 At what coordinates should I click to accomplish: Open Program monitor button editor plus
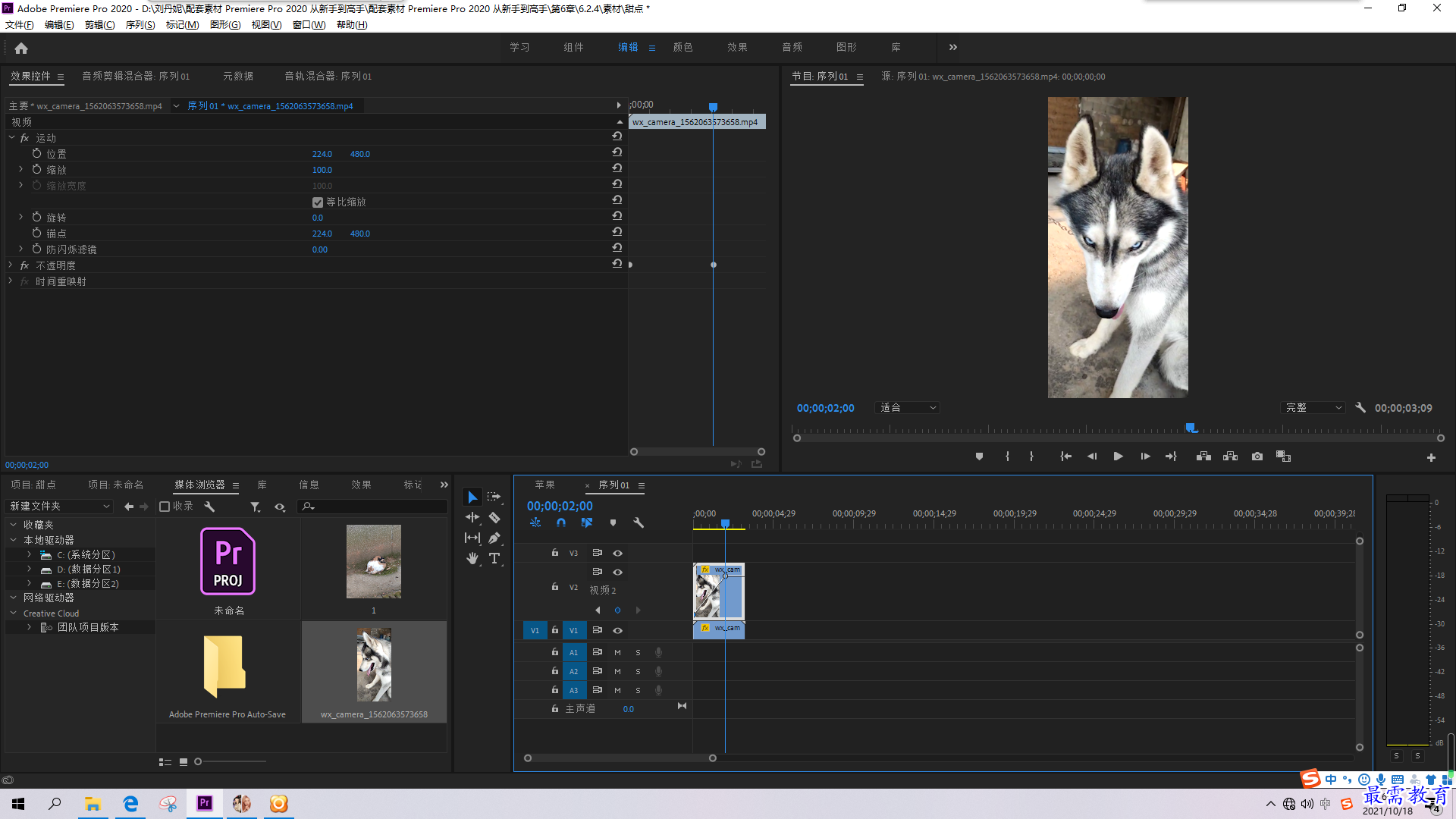coord(1431,457)
